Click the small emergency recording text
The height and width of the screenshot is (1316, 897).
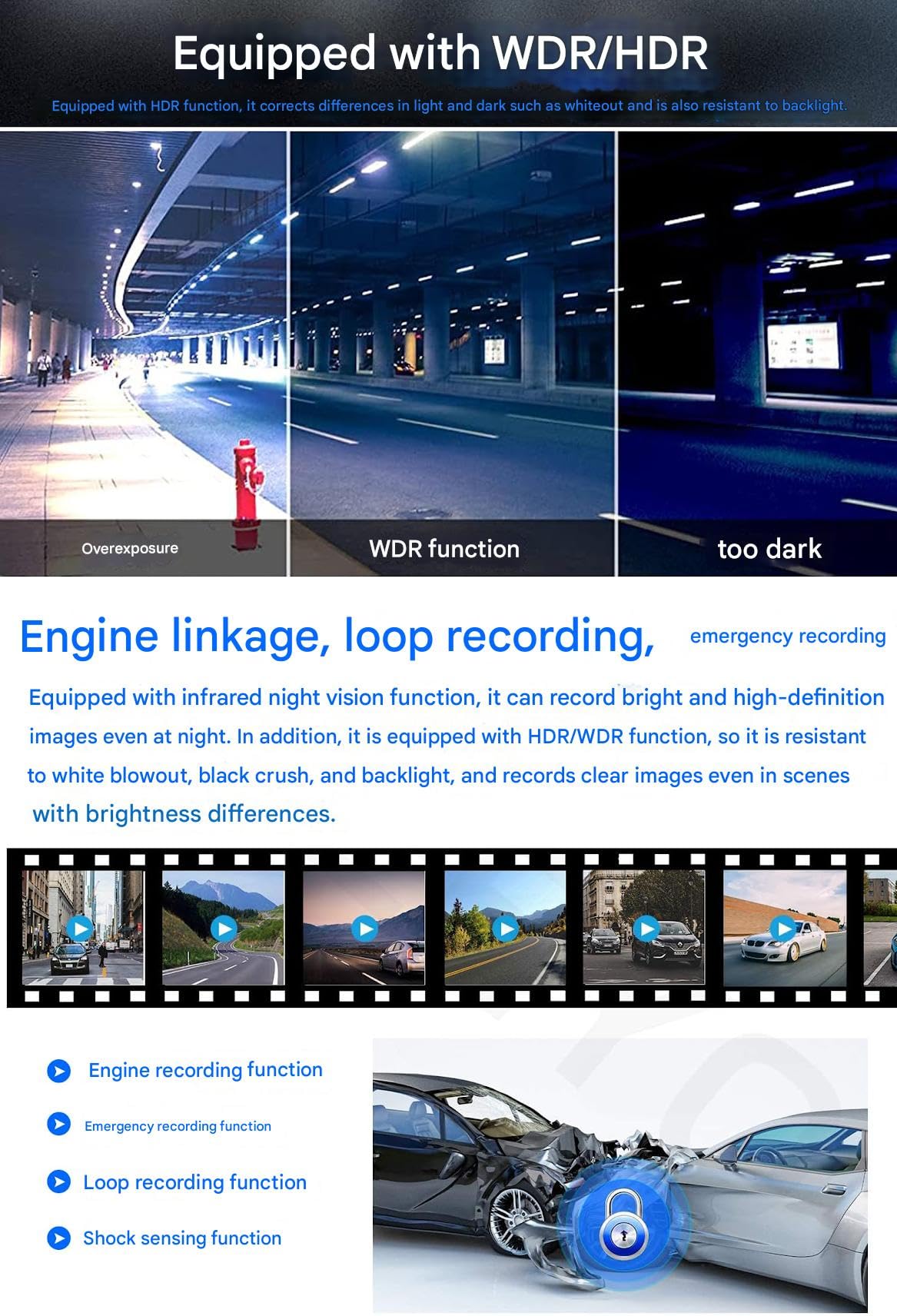pyautogui.click(x=788, y=636)
